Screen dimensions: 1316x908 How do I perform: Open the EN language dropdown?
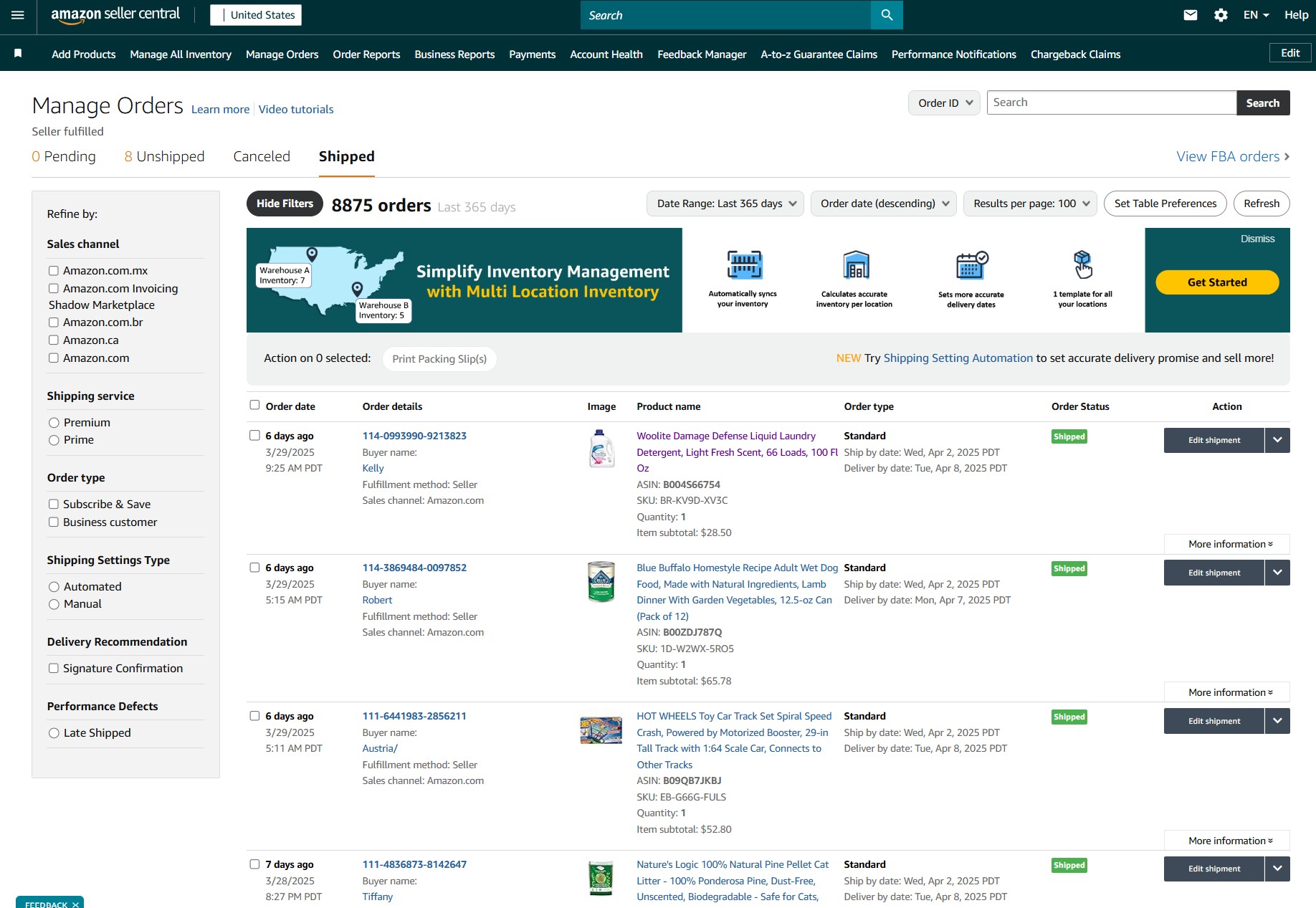1256,15
